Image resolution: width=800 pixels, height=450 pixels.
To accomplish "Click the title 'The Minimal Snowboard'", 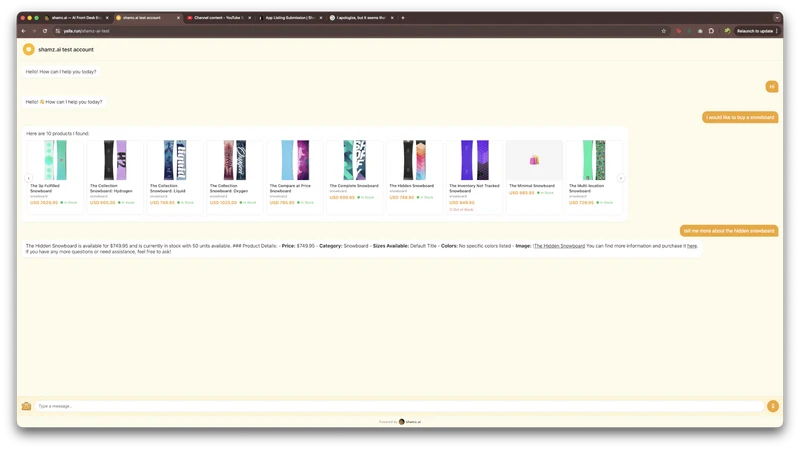I will [532, 186].
